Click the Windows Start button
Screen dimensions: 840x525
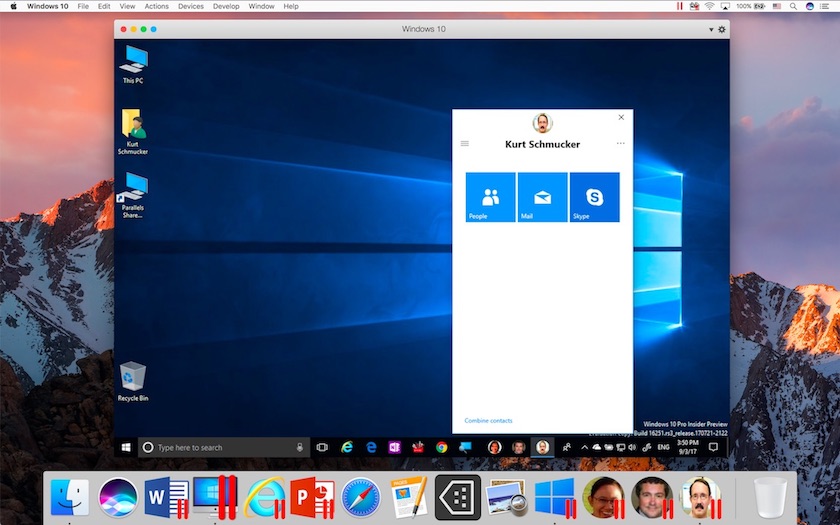[x=126, y=447]
